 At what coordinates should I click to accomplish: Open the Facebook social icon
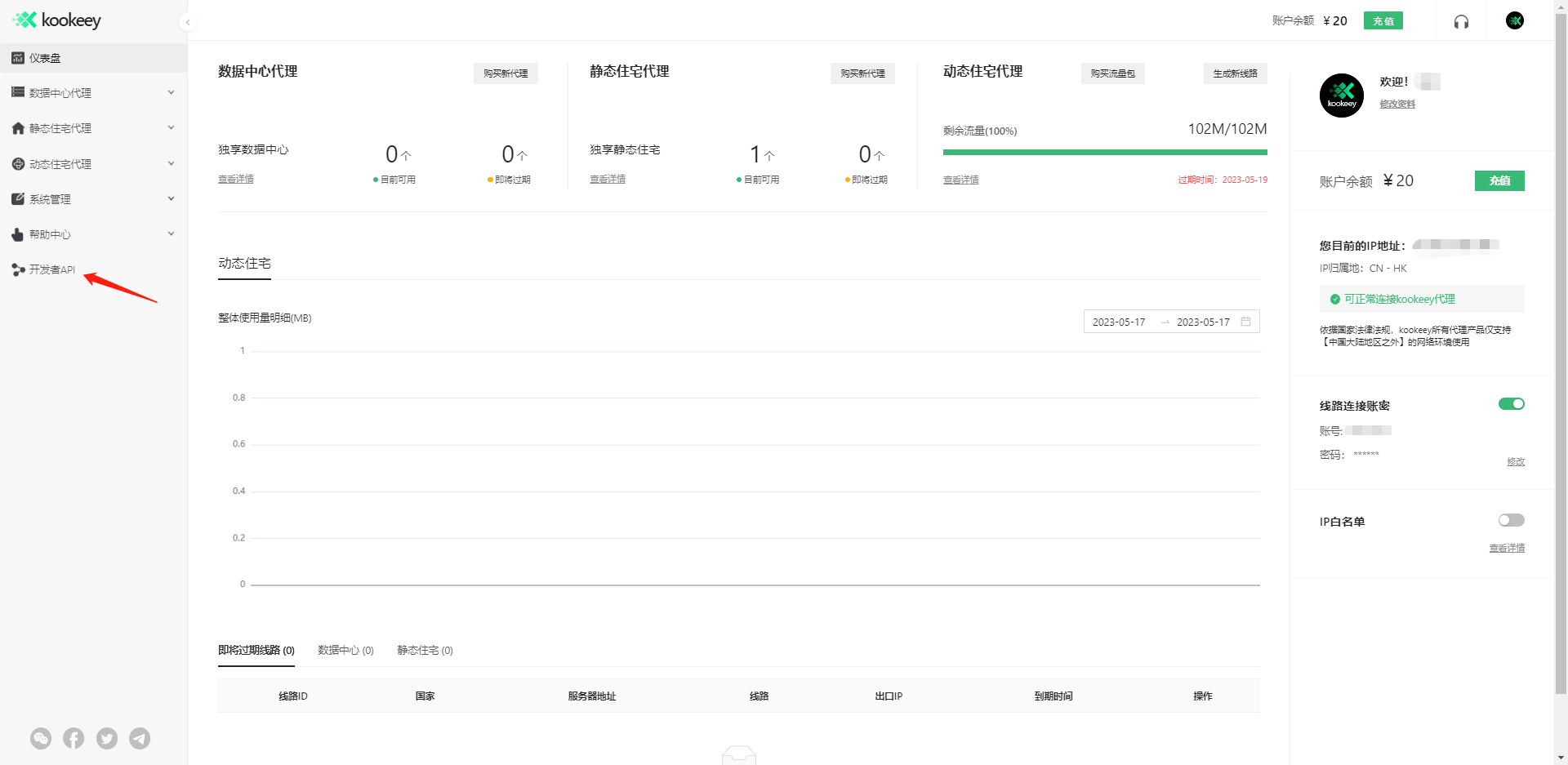click(73, 738)
